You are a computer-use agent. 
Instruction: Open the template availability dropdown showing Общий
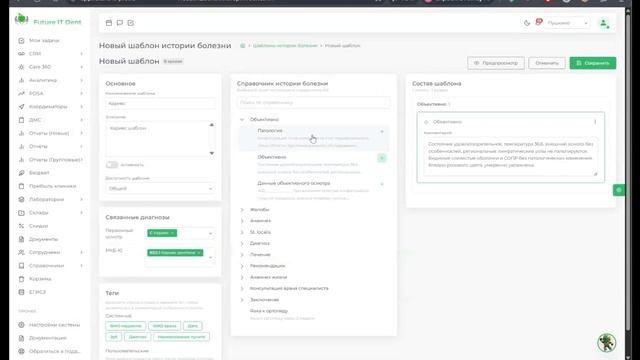(x=160, y=189)
